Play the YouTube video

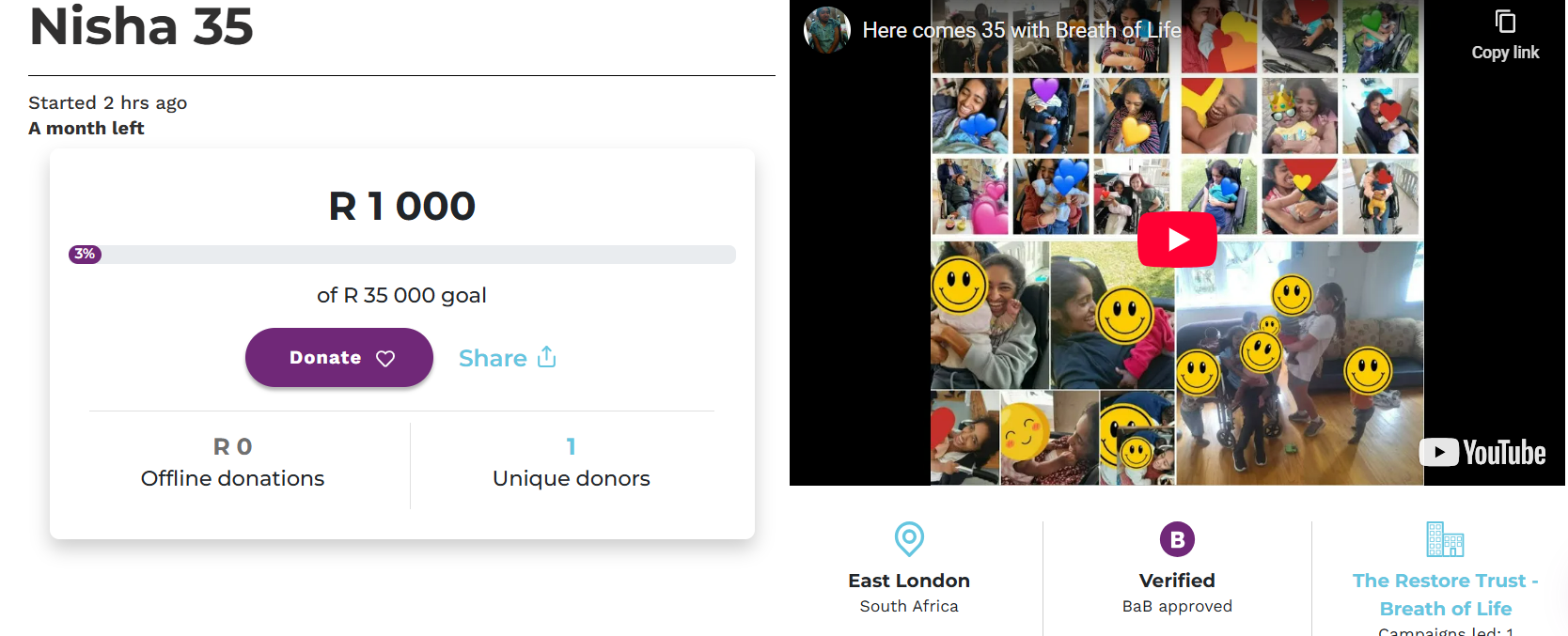point(1177,240)
